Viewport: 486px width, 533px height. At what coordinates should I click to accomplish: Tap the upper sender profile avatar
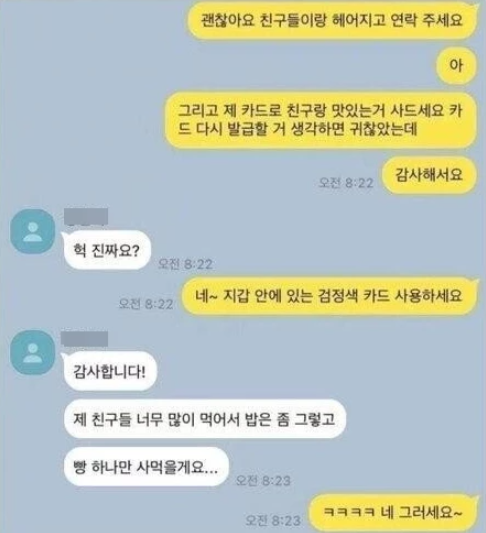pos(32,231)
